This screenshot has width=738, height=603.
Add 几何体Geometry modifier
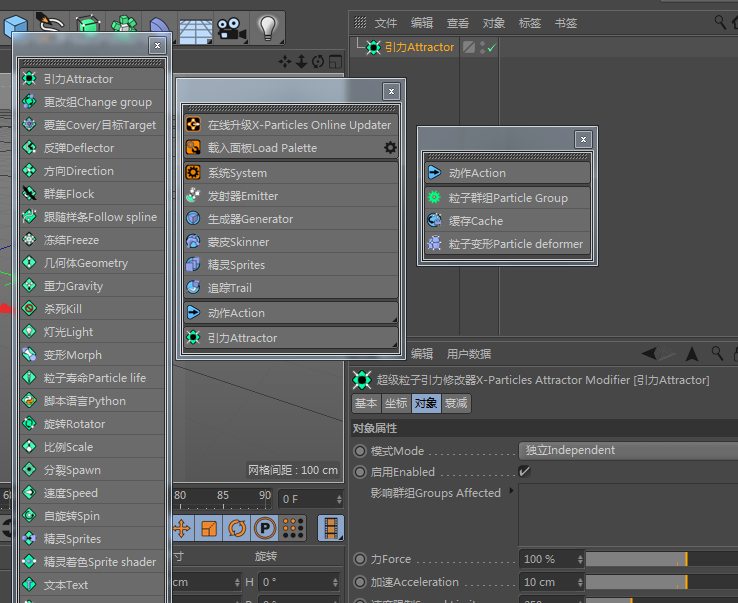pos(92,263)
